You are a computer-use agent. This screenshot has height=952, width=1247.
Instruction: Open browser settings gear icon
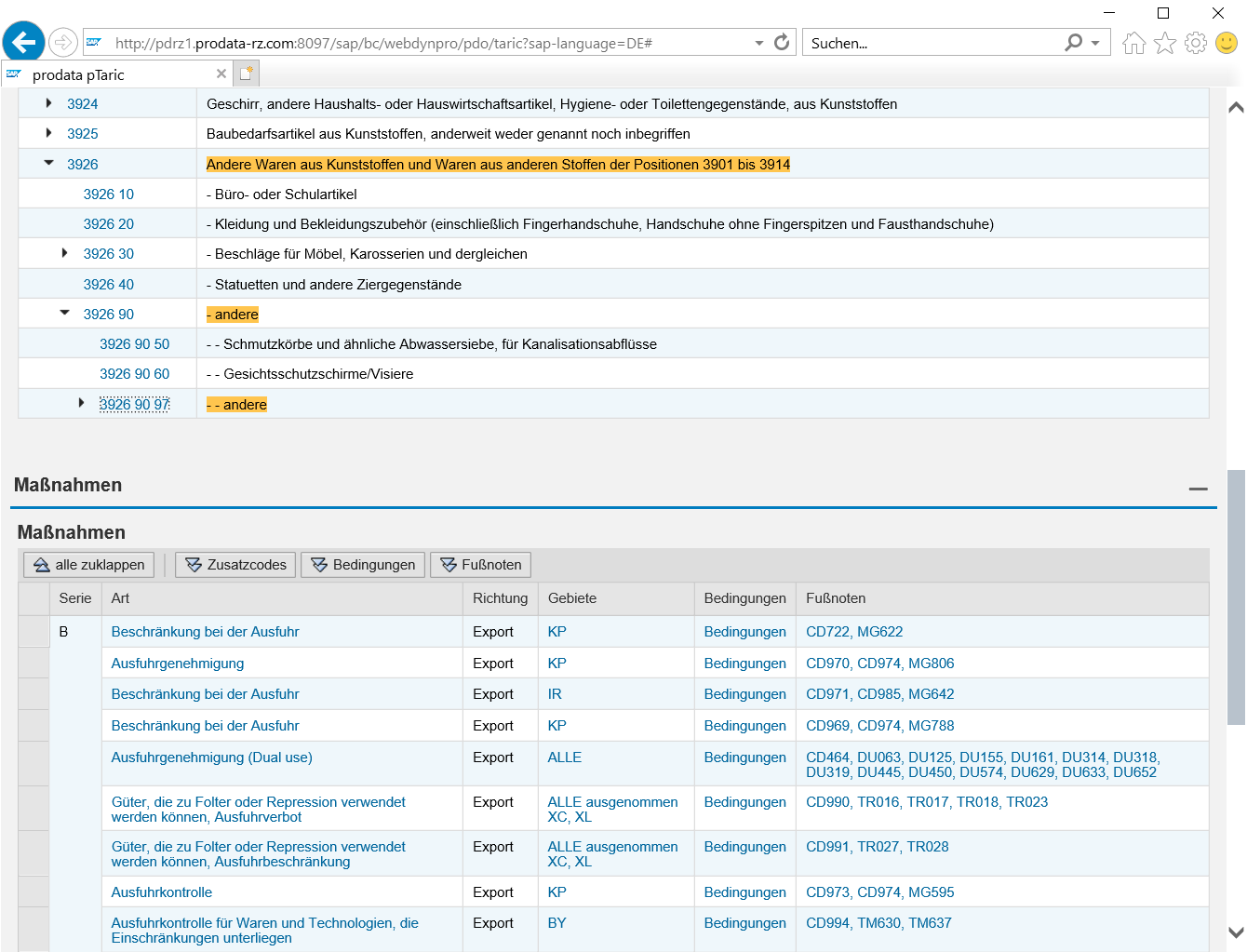point(1196,43)
